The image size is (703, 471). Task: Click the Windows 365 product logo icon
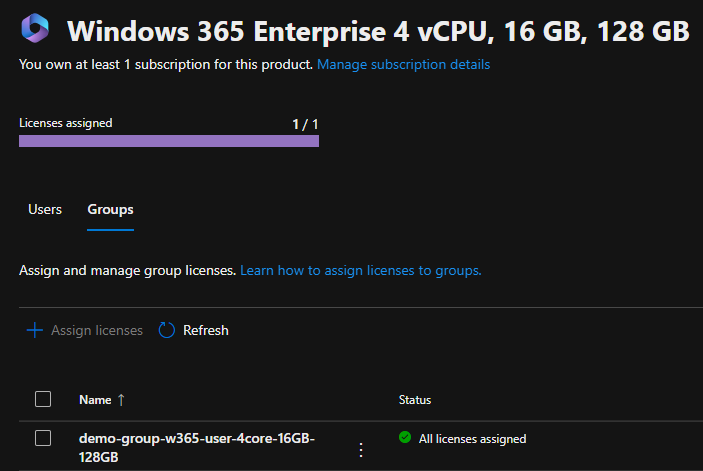tap(38, 30)
